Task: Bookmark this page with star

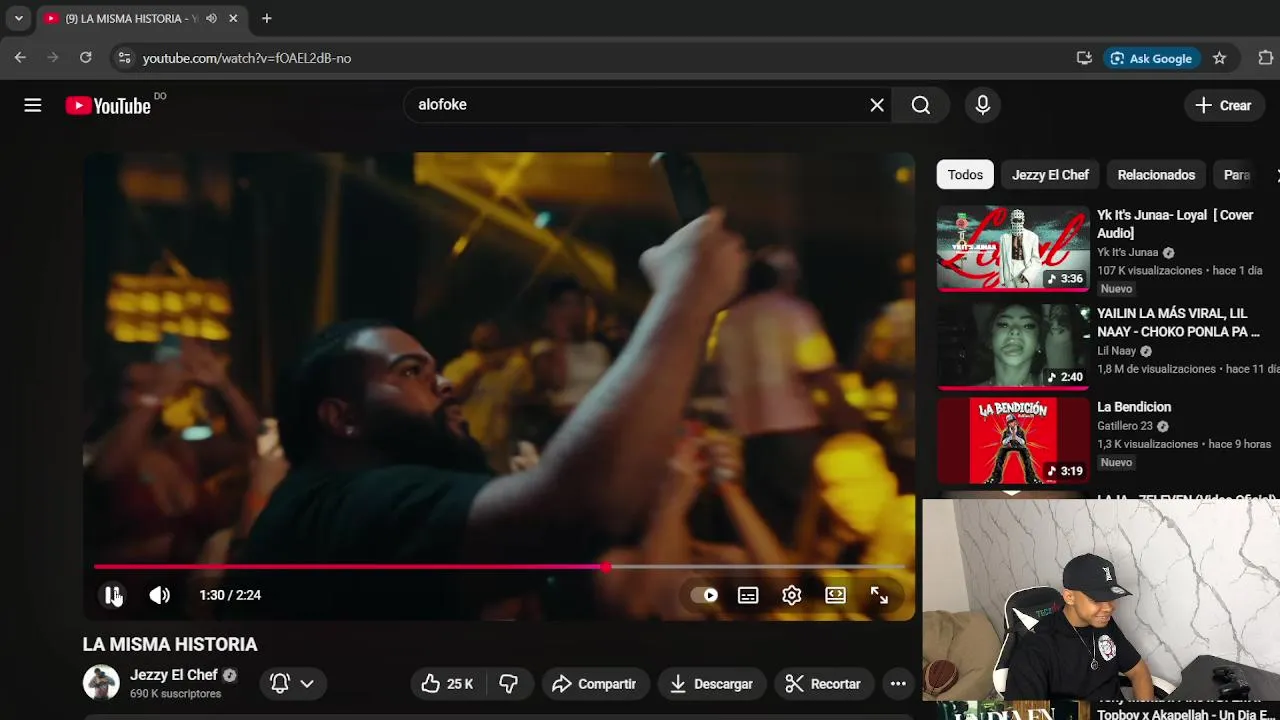Action: [1219, 58]
